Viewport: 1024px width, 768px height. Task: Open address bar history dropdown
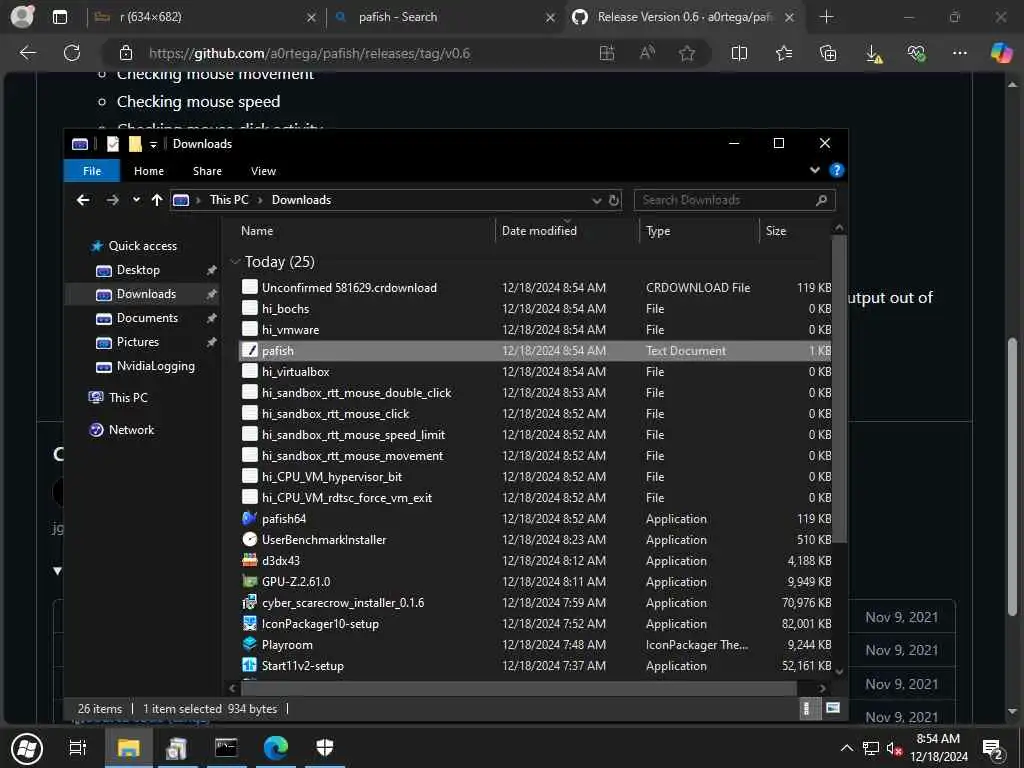[x=596, y=200]
